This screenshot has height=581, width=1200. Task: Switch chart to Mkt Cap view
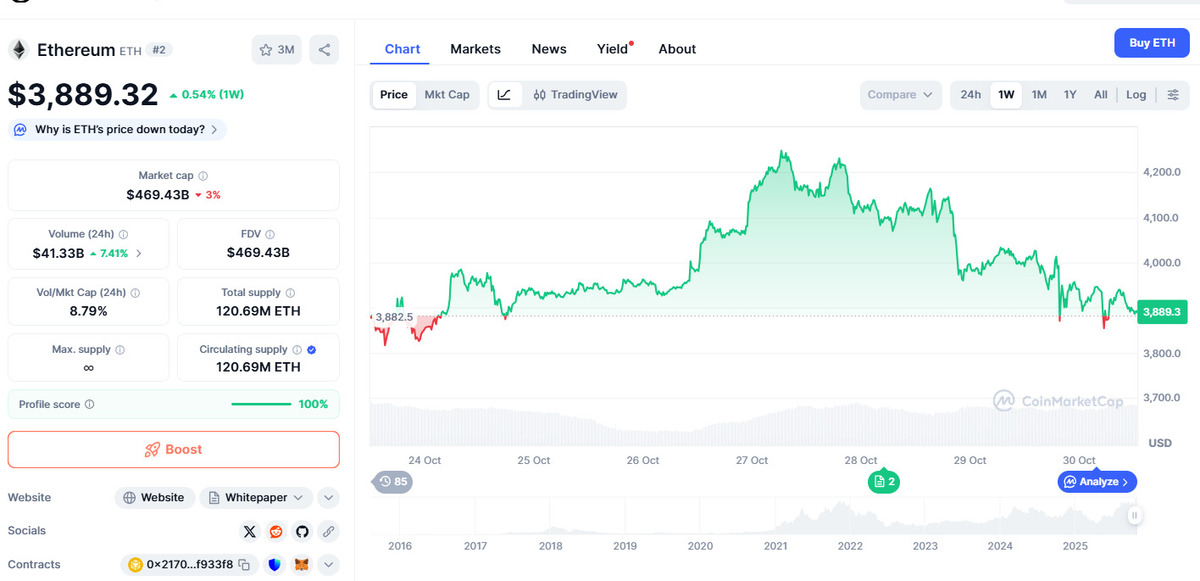pyautogui.click(x=446, y=95)
